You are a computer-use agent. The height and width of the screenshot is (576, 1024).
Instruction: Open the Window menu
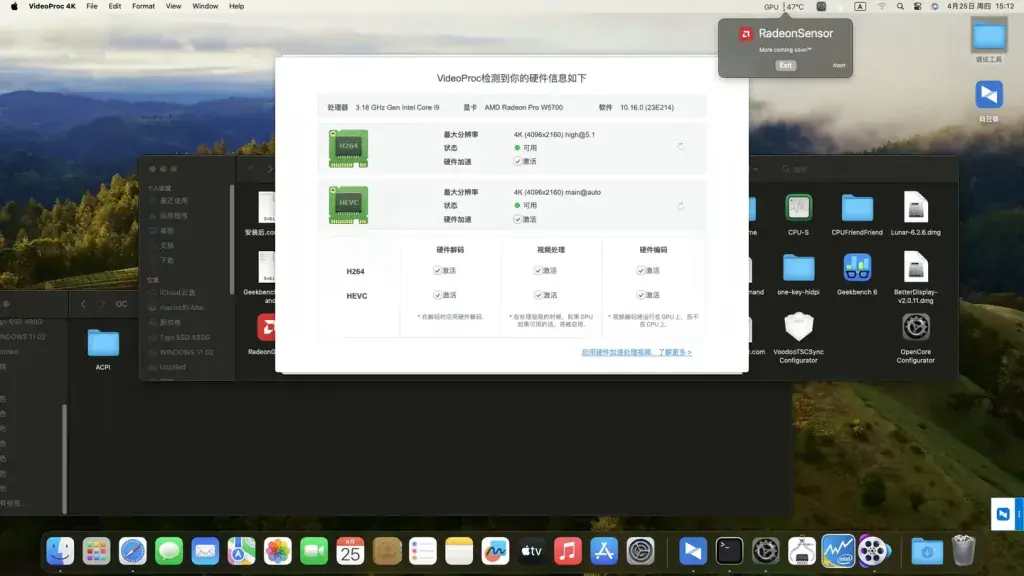coord(205,7)
